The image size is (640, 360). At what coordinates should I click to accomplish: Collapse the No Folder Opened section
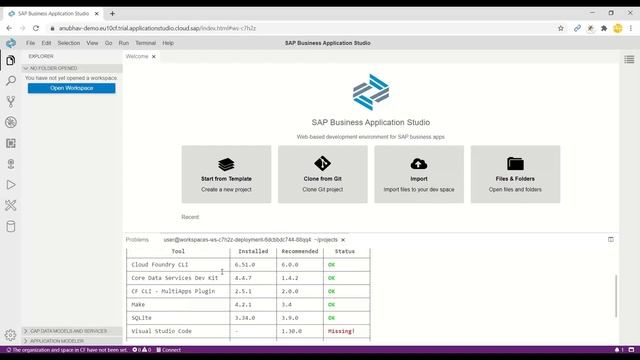pos(72,68)
